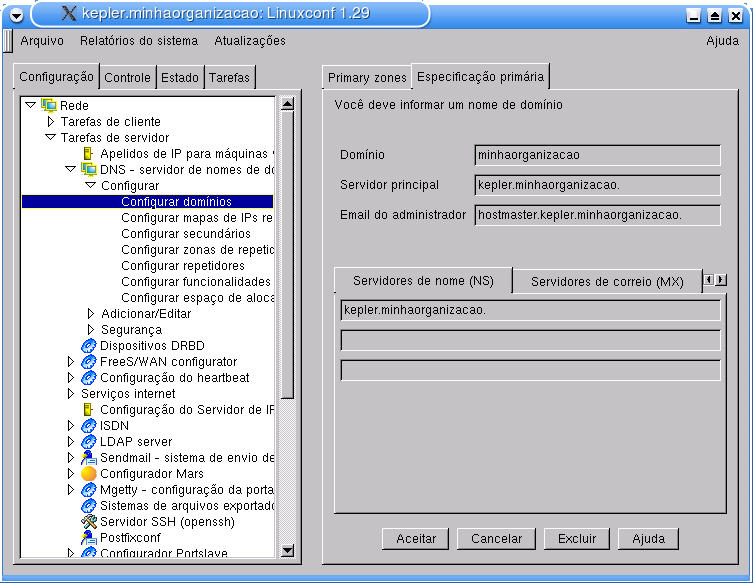Click the Cancelar button
This screenshot has height=583, width=753.
point(496,539)
